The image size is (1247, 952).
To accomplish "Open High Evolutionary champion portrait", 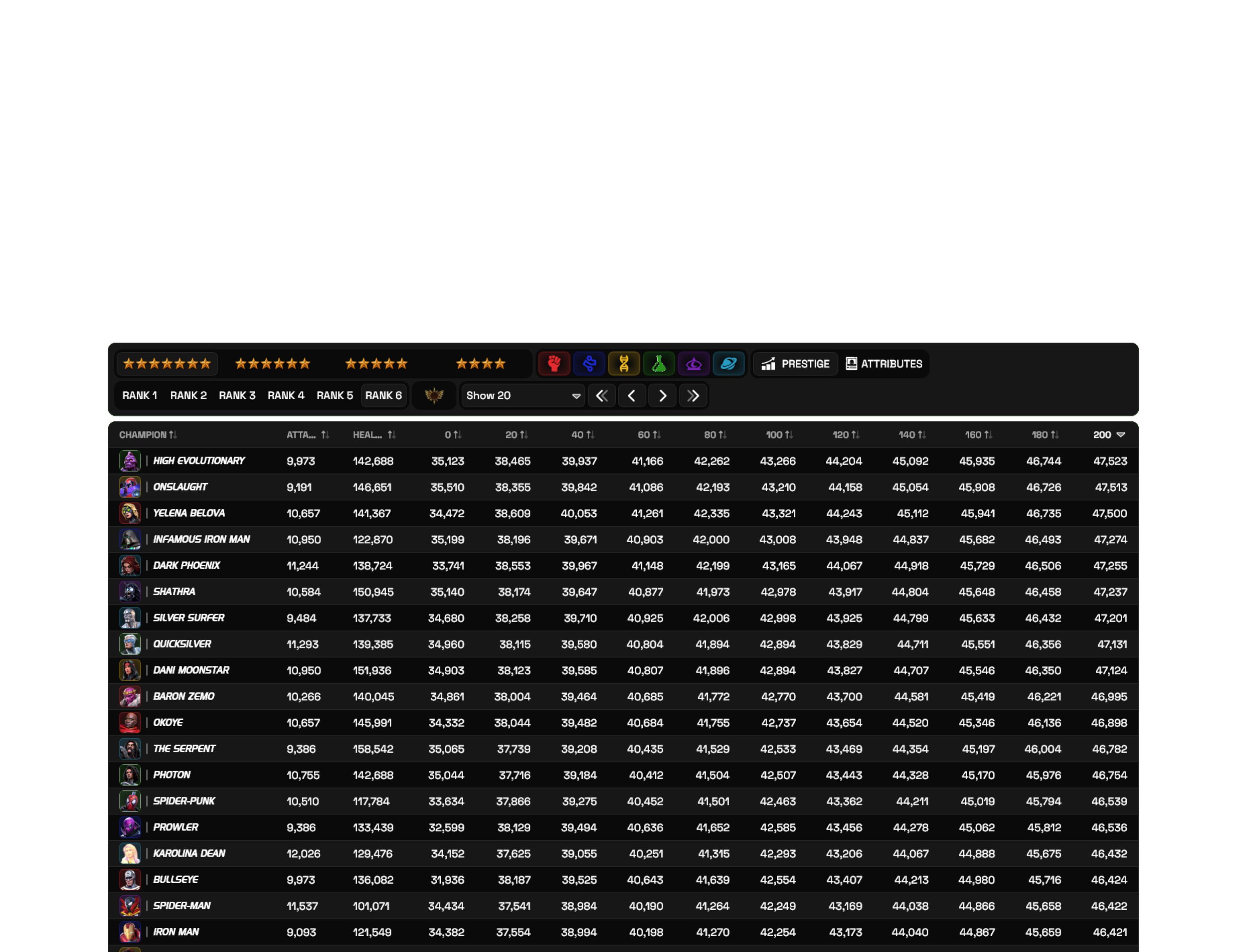I will point(130,461).
